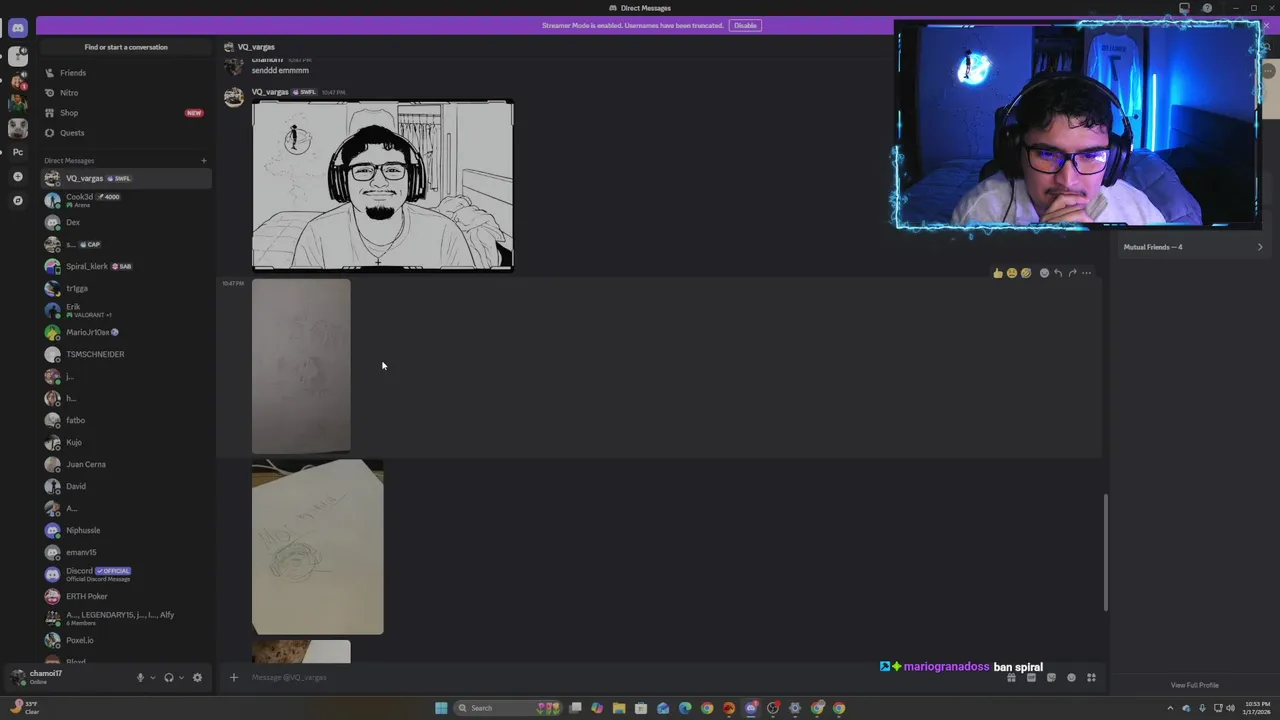
Task: Open the first pencil drawing photo
Action: coord(301,366)
